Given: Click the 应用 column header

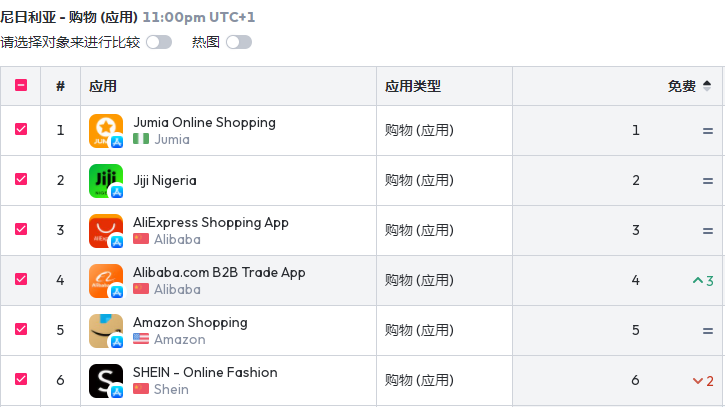Looking at the screenshot, I should (x=103, y=86).
